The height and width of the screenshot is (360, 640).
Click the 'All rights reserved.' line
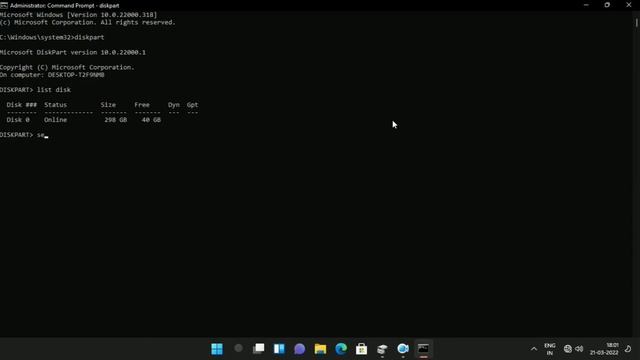pyautogui.click(x=138, y=22)
